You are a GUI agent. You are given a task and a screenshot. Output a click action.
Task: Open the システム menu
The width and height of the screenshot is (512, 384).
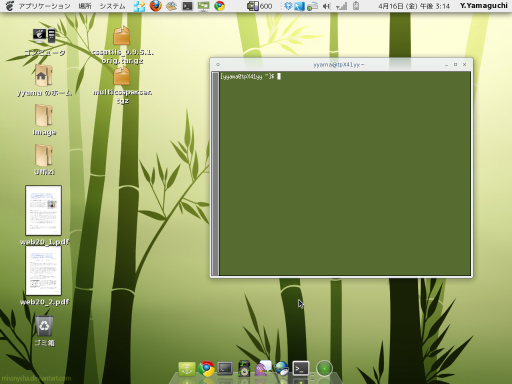coord(112,6)
